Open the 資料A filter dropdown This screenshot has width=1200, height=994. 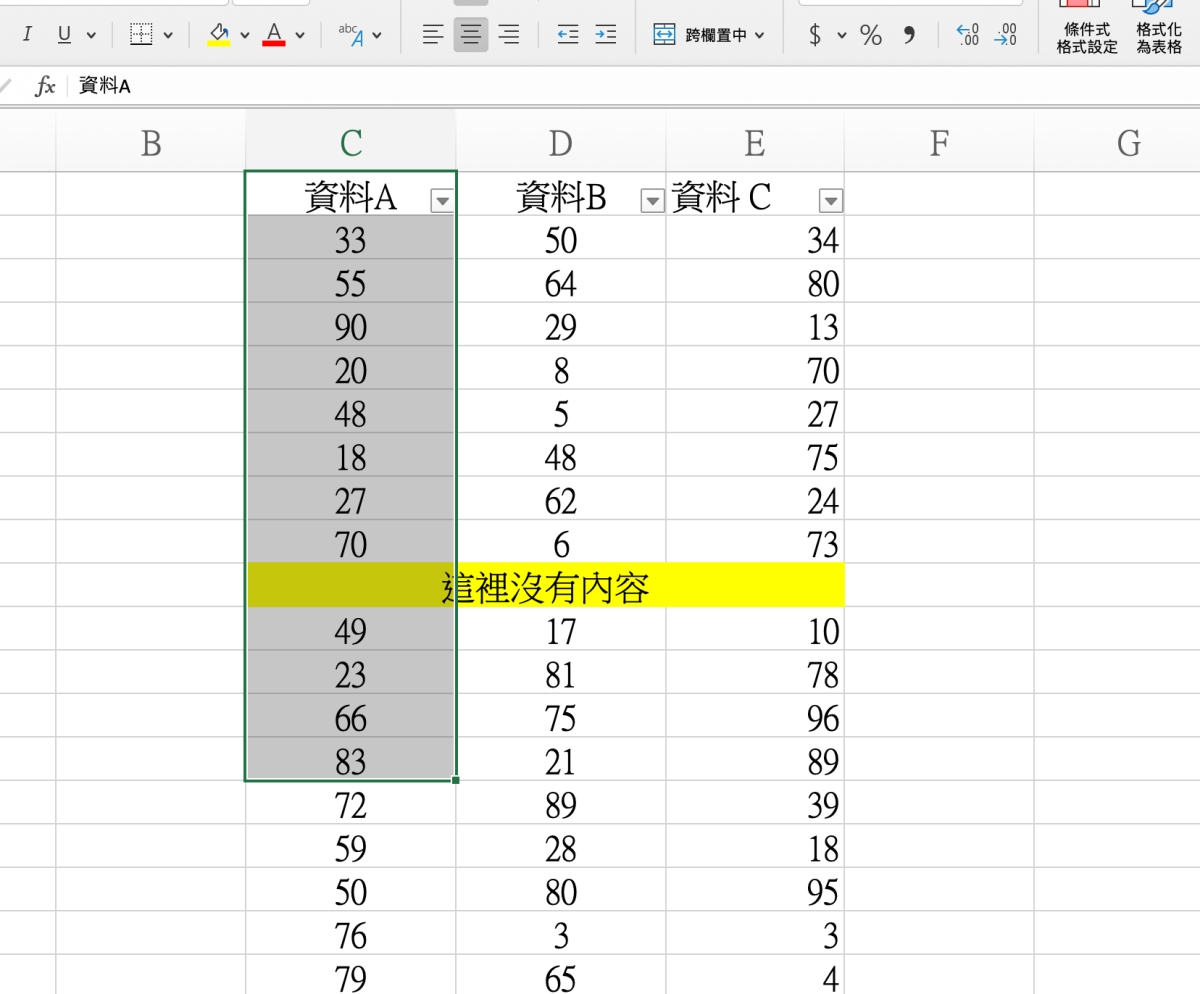tap(441, 201)
